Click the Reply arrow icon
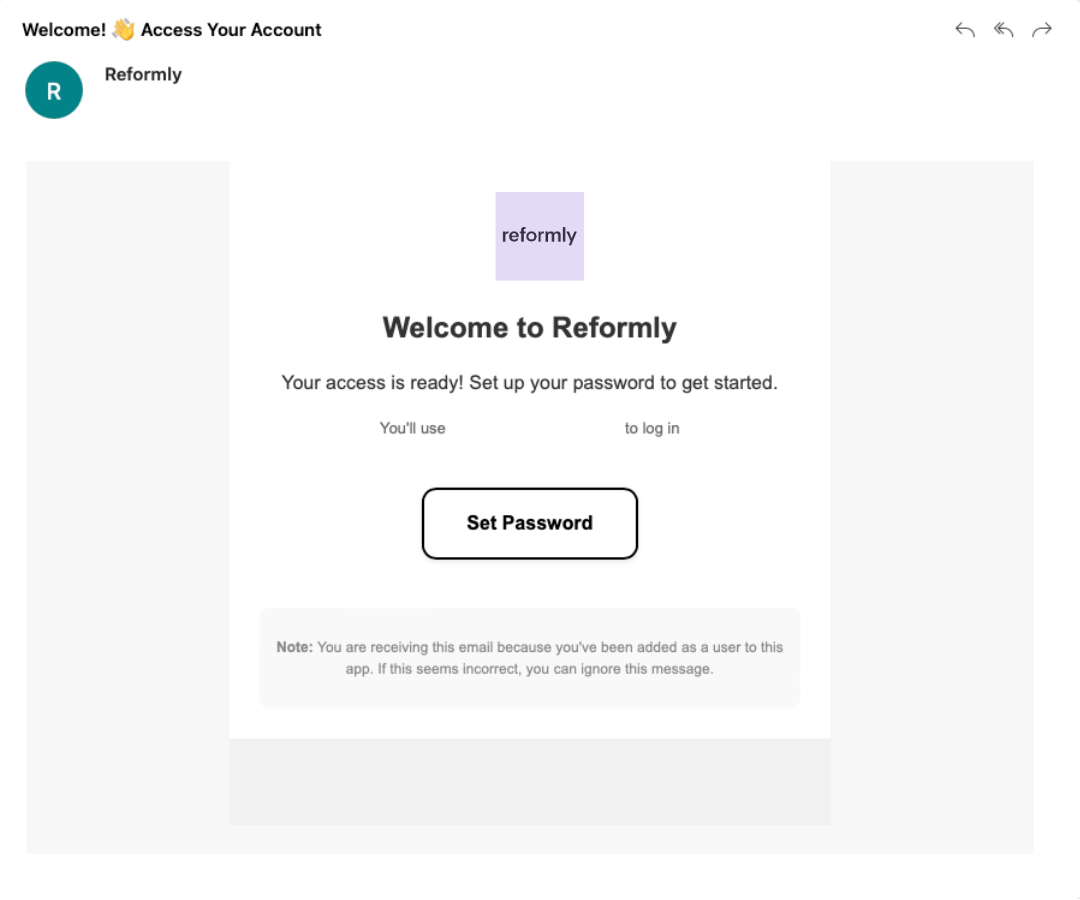Image resolution: width=1080 pixels, height=900 pixels. click(965, 30)
